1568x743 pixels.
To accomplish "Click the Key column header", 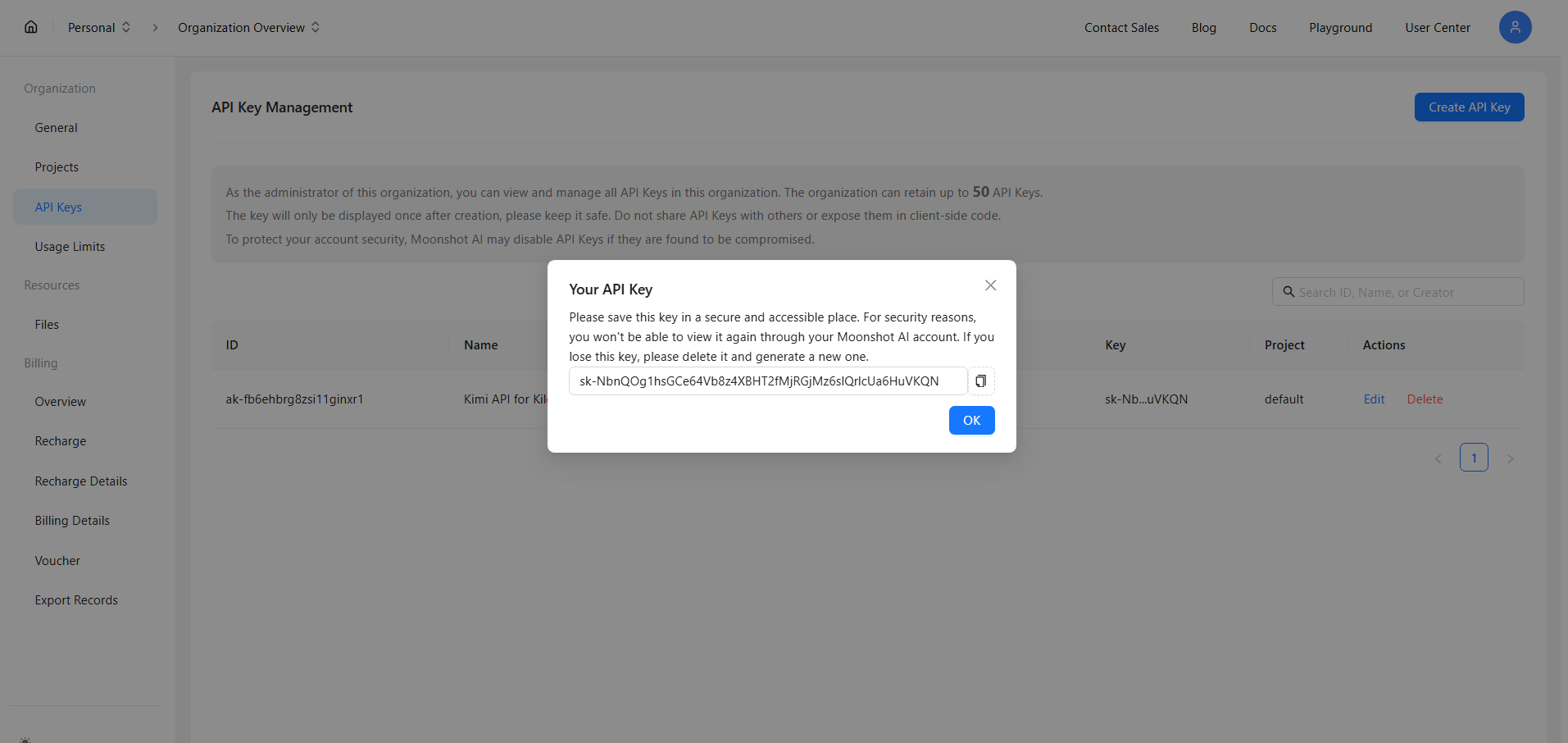I will (x=1115, y=345).
